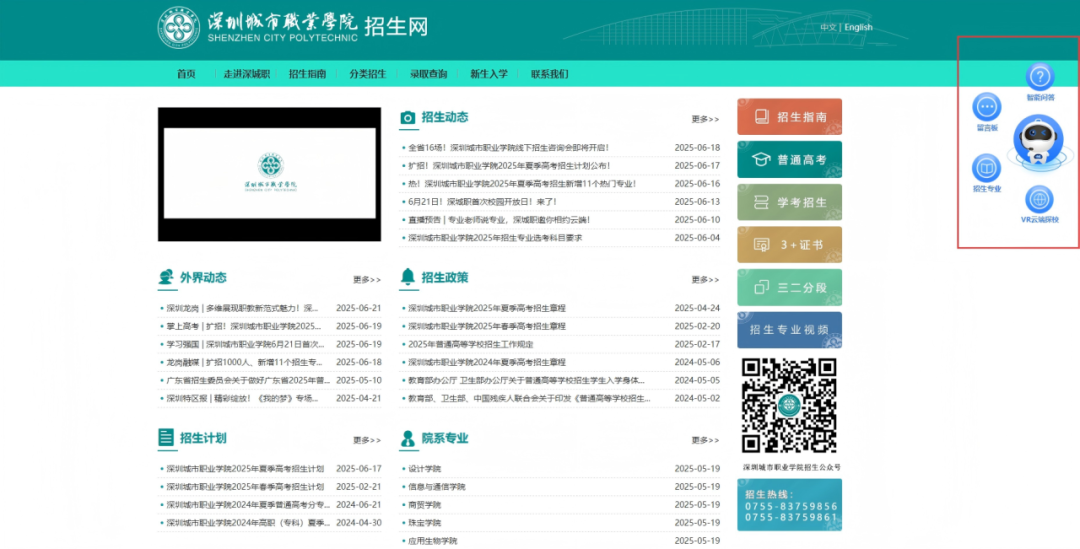Switch language to English

(858, 28)
